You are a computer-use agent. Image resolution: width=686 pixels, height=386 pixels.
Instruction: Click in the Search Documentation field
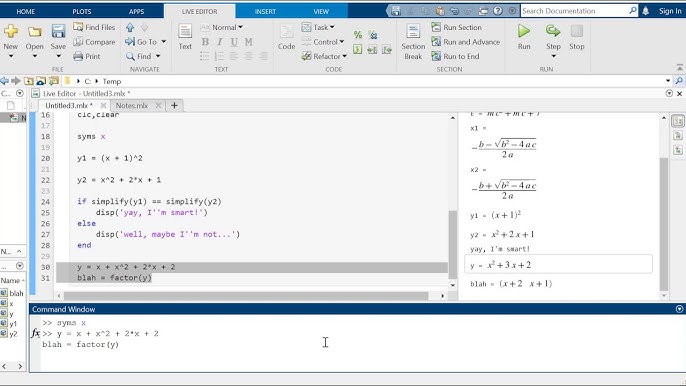pyautogui.click(x=574, y=11)
